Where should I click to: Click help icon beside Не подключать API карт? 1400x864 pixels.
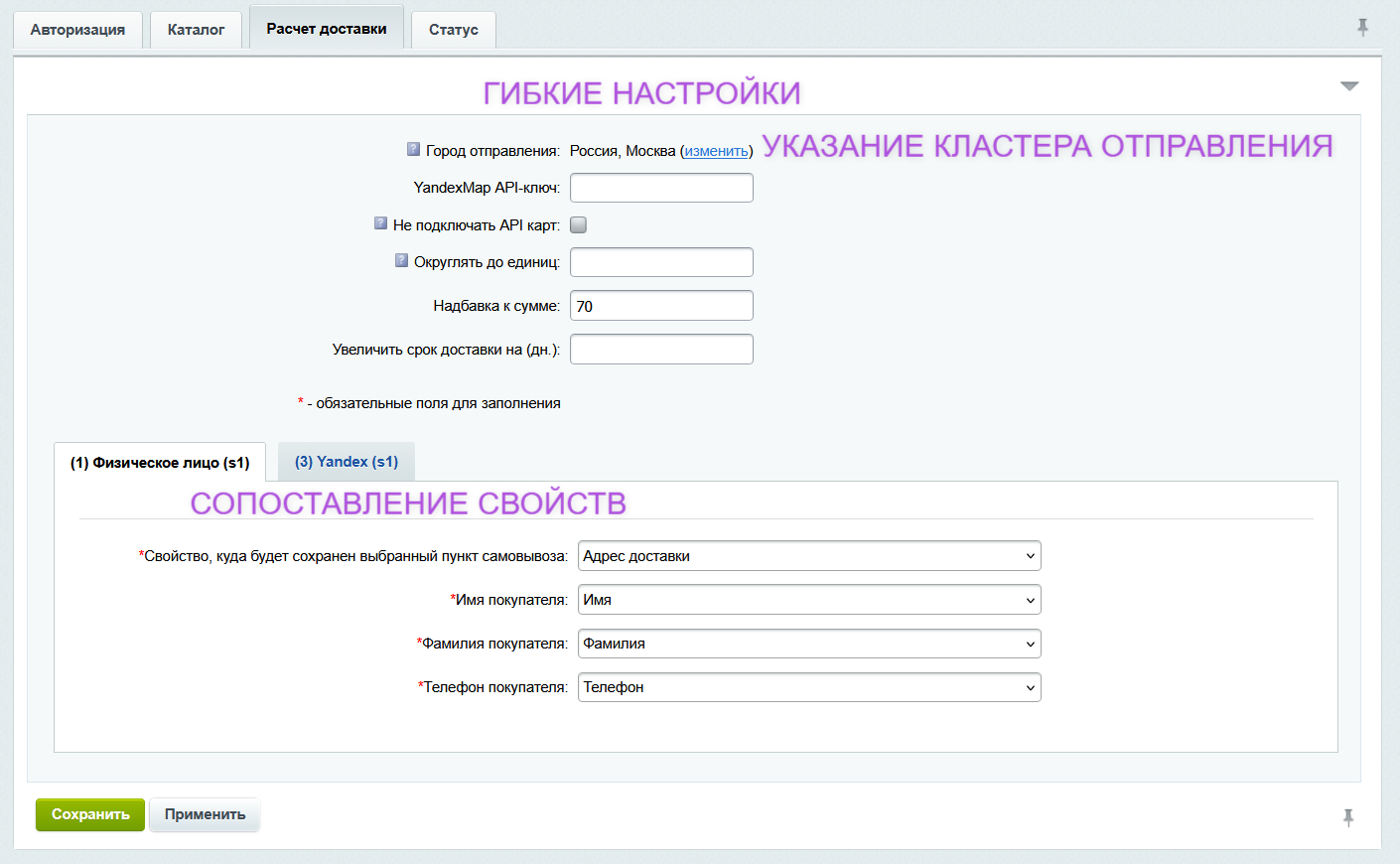pyautogui.click(x=380, y=223)
